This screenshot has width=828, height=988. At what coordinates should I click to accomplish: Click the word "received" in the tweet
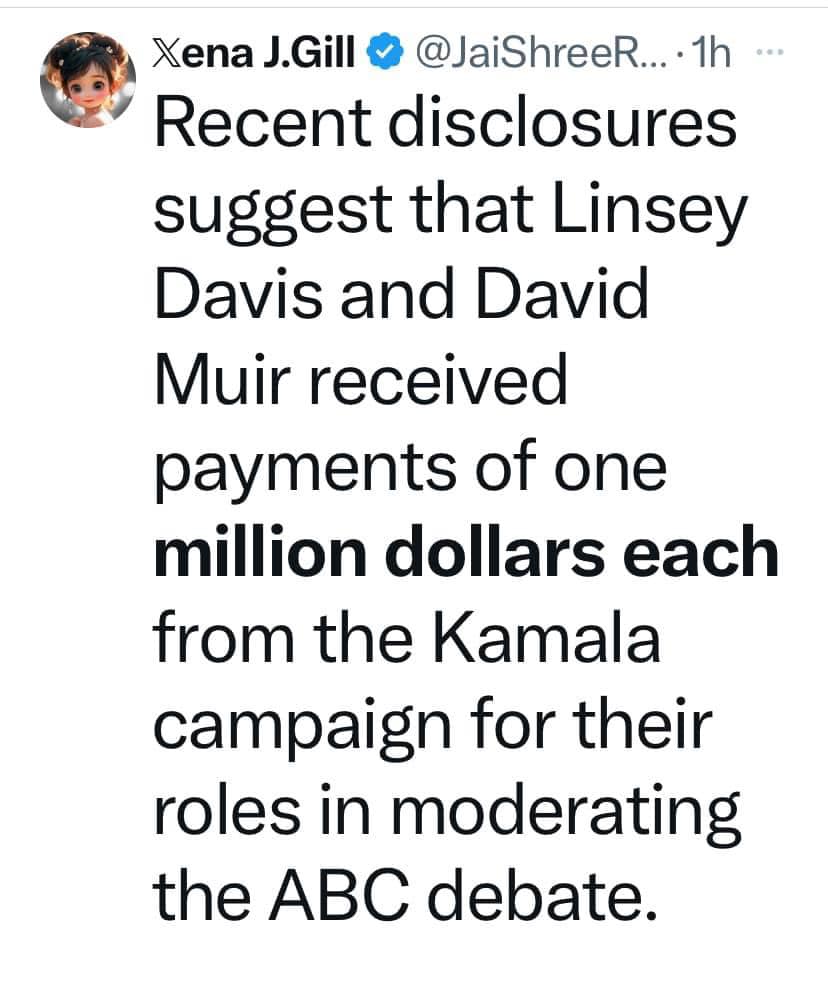[442, 385]
